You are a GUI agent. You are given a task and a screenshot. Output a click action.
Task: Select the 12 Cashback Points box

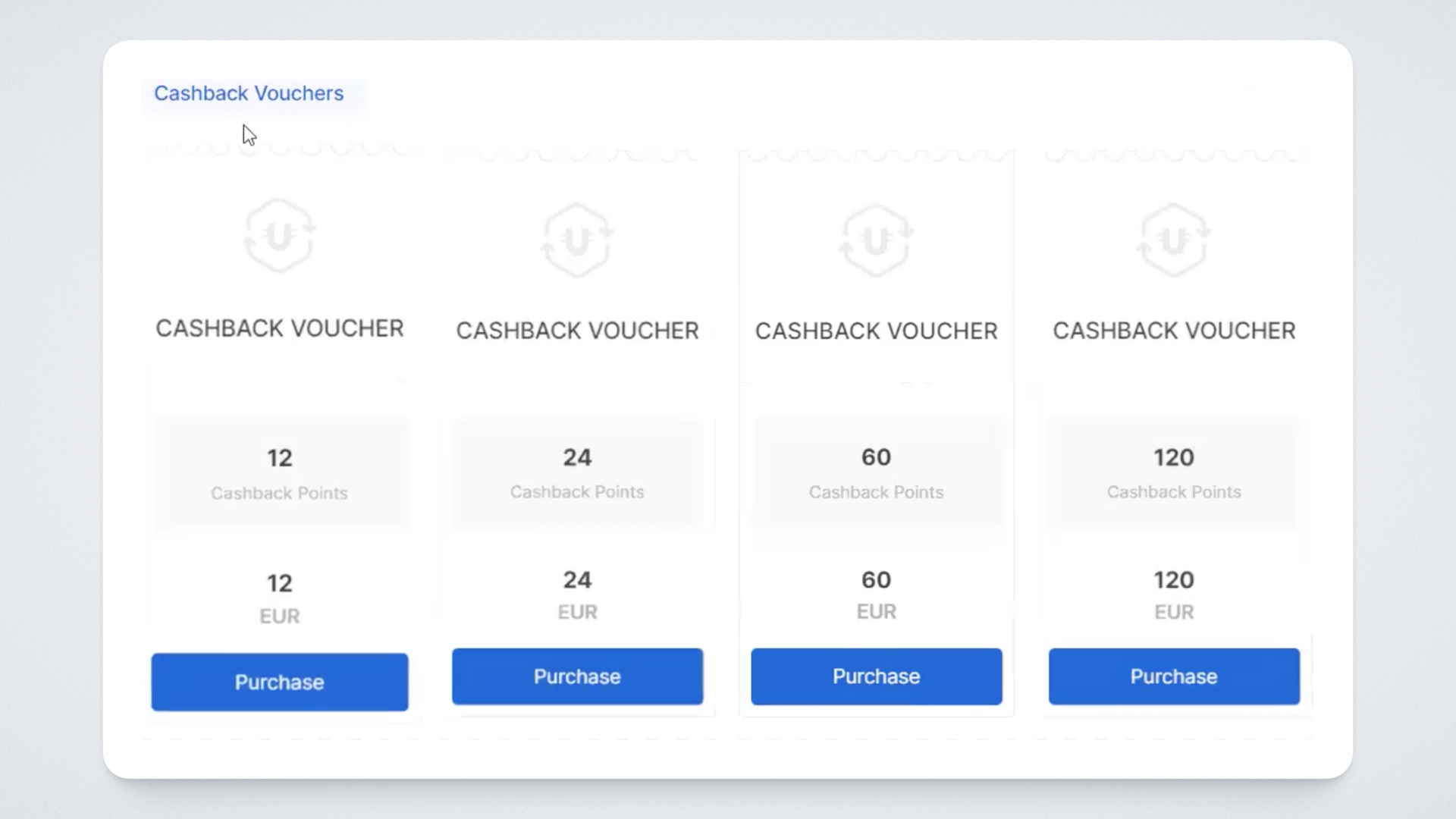(x=279, y=474)
